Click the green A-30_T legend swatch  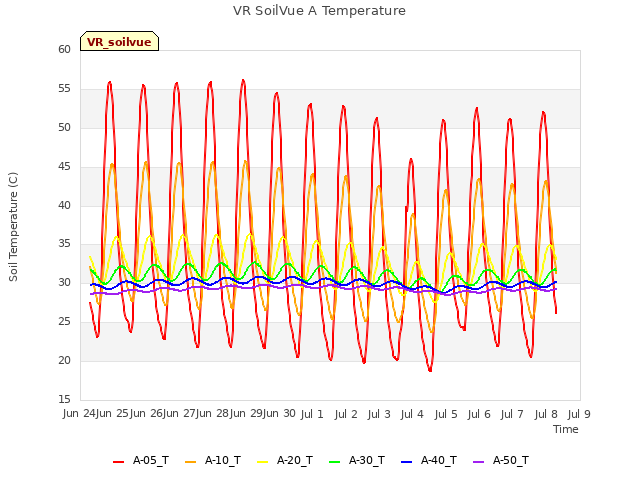334,462
